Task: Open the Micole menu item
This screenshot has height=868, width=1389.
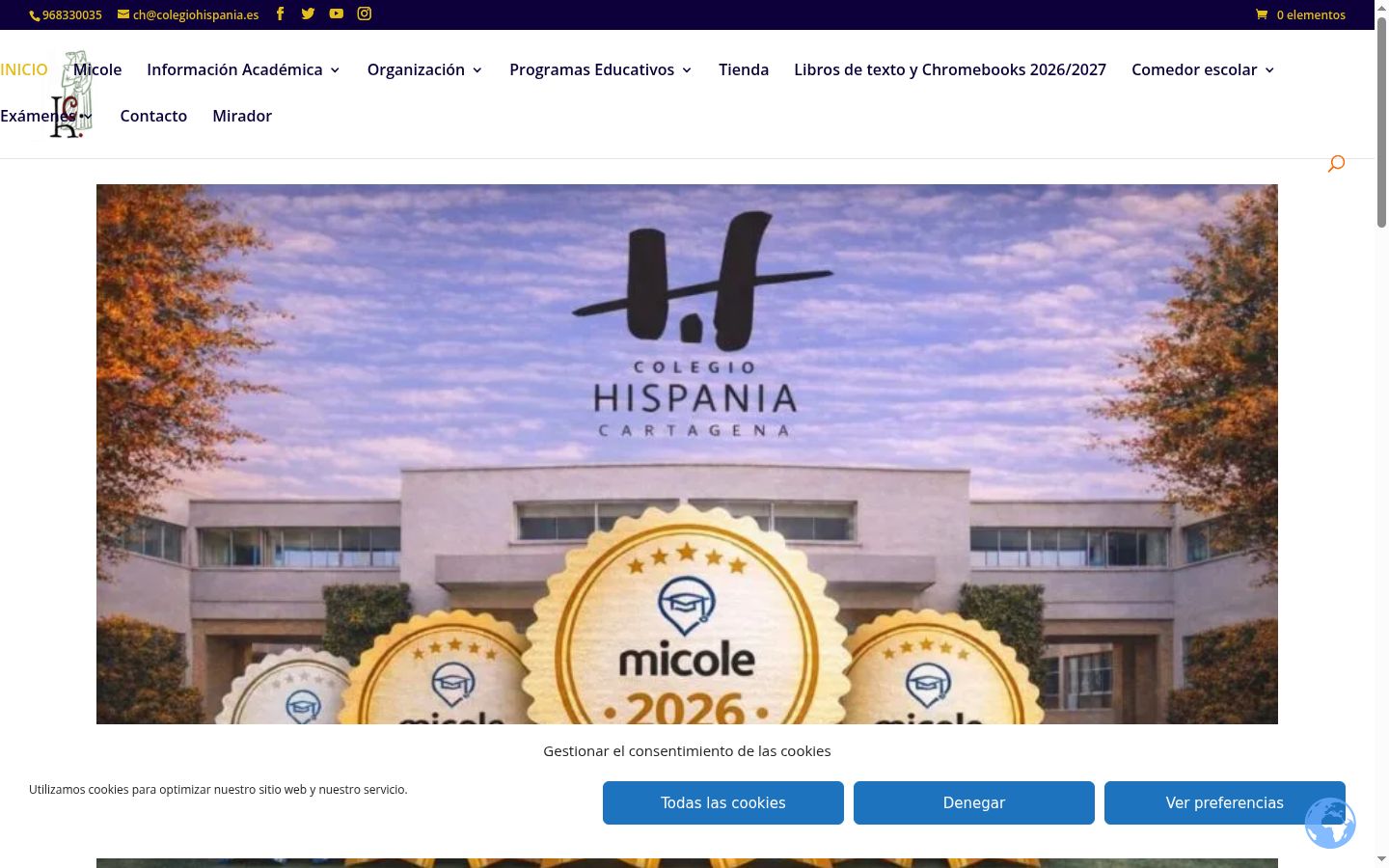Action: [97, 69]
